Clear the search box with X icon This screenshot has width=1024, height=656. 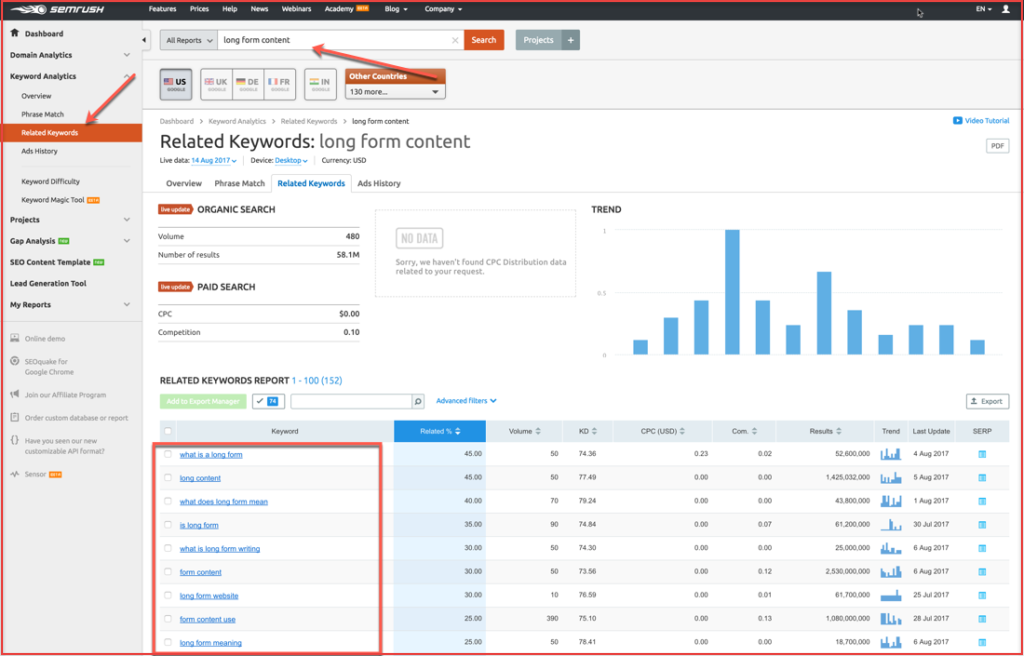tap(455, 40)
